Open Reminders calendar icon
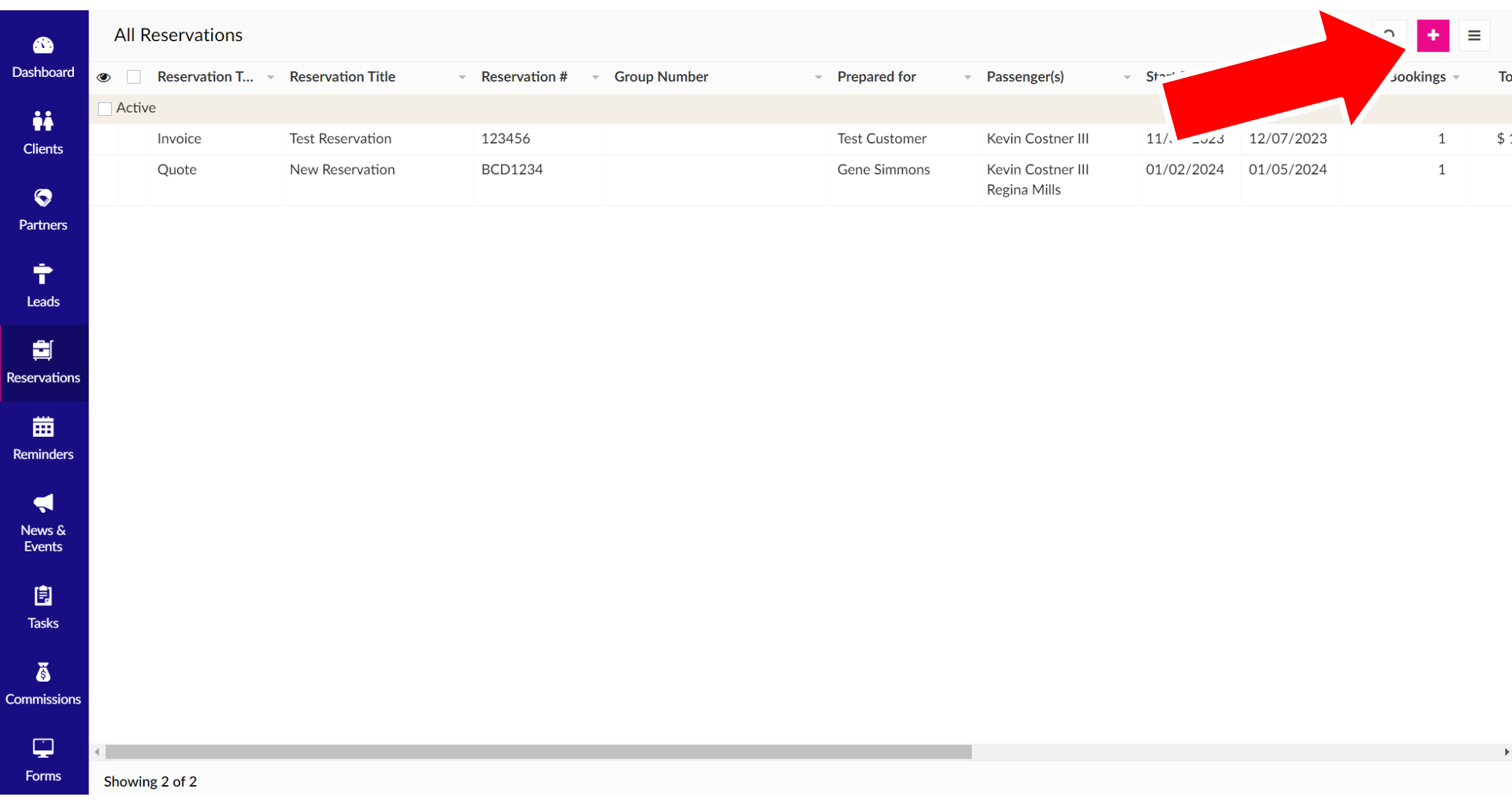This screenshot has width=1512, height=805. 42,427
